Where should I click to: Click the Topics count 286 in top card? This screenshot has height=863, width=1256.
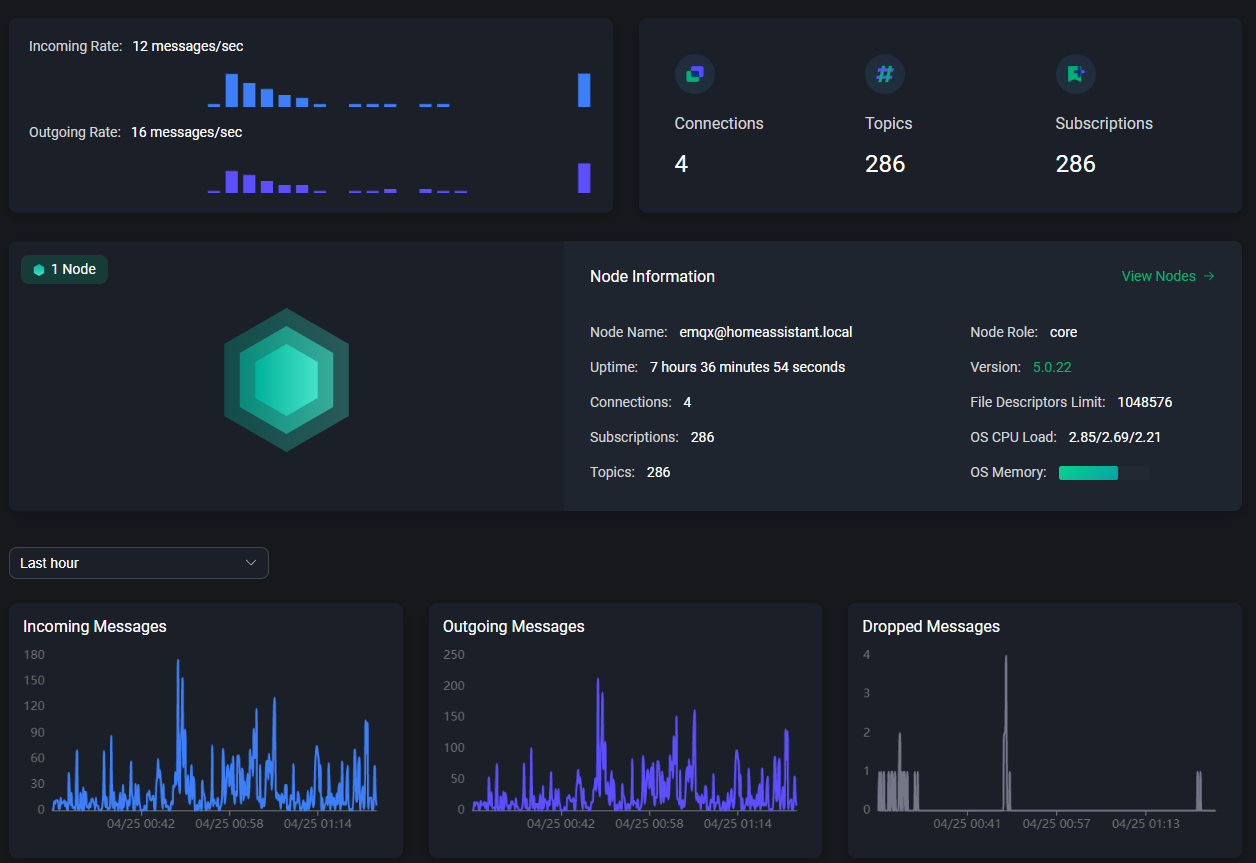pyautogui.click(x=885, y=164)
